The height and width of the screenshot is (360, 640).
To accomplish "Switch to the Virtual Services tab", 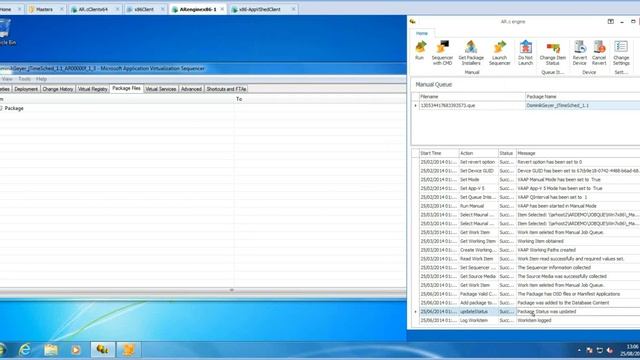I will [161, 89].
